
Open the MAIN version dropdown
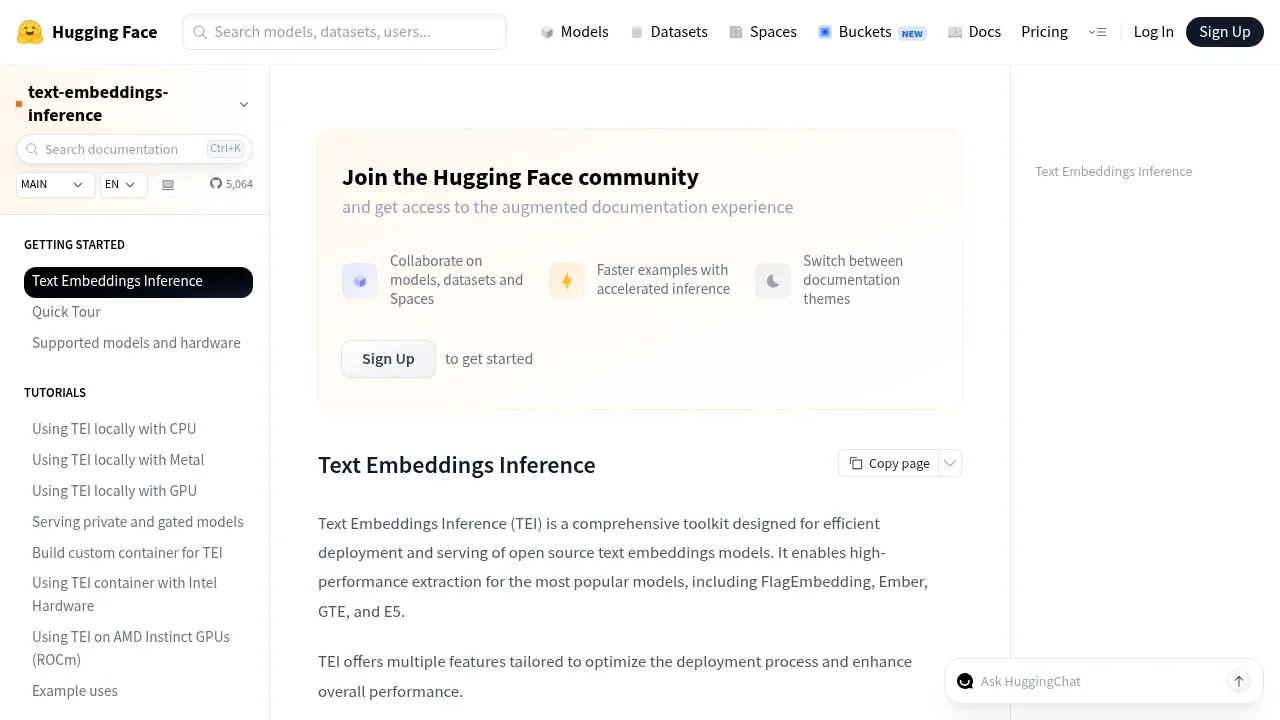point(56,185)
